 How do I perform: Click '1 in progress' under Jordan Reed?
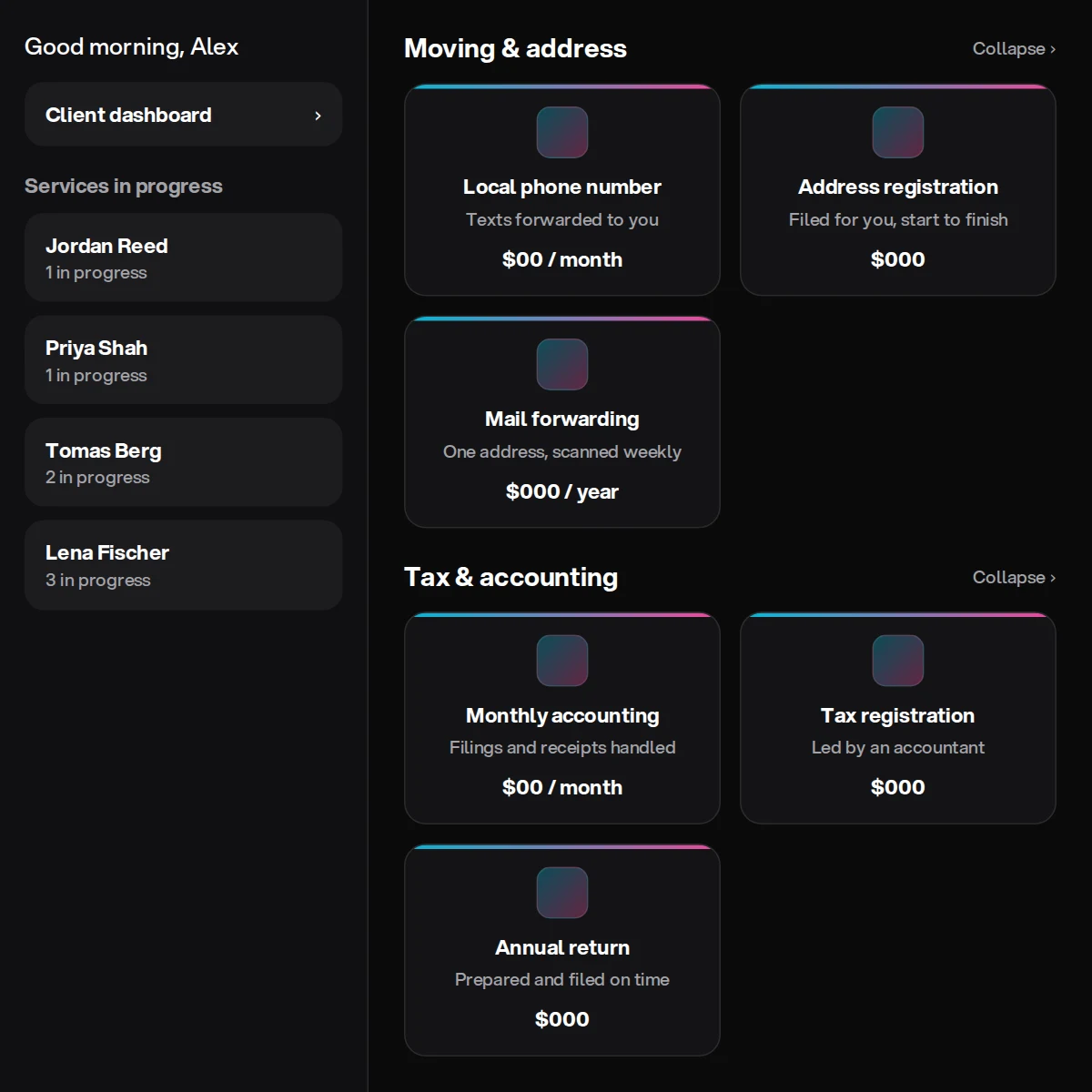pos(96,272)
